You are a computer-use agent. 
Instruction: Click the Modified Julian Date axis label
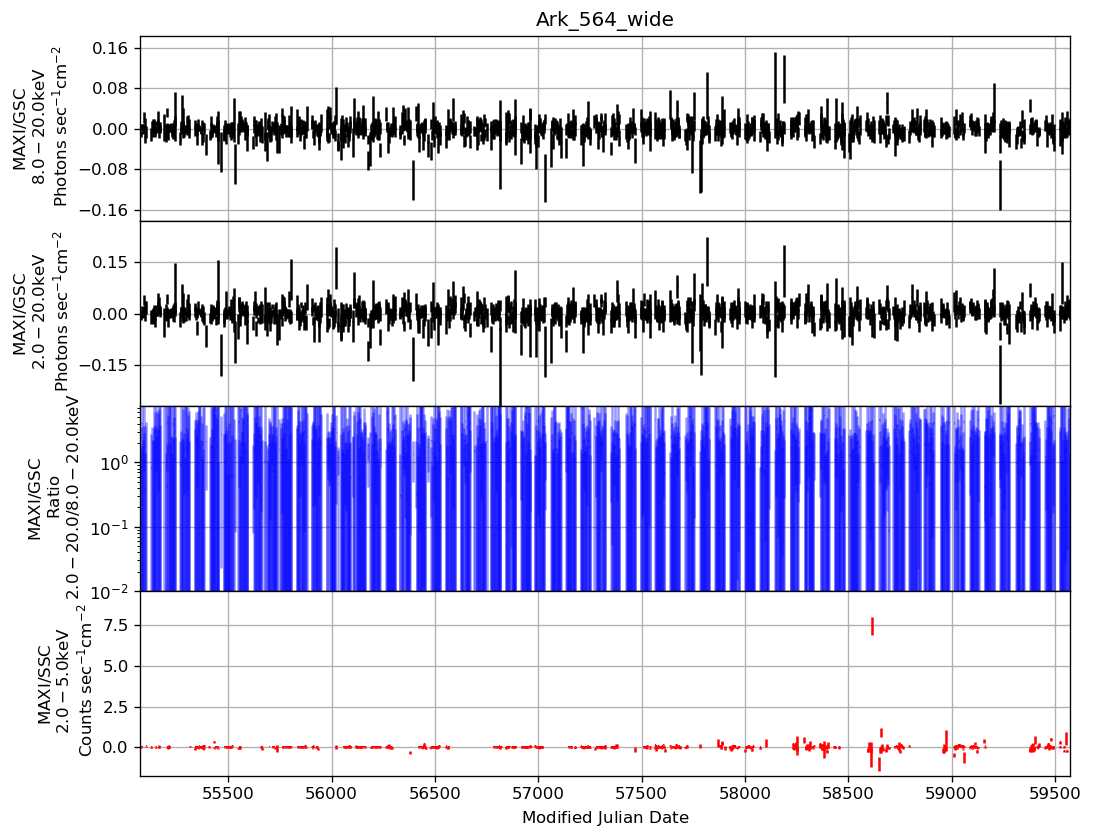click(605, 818)
